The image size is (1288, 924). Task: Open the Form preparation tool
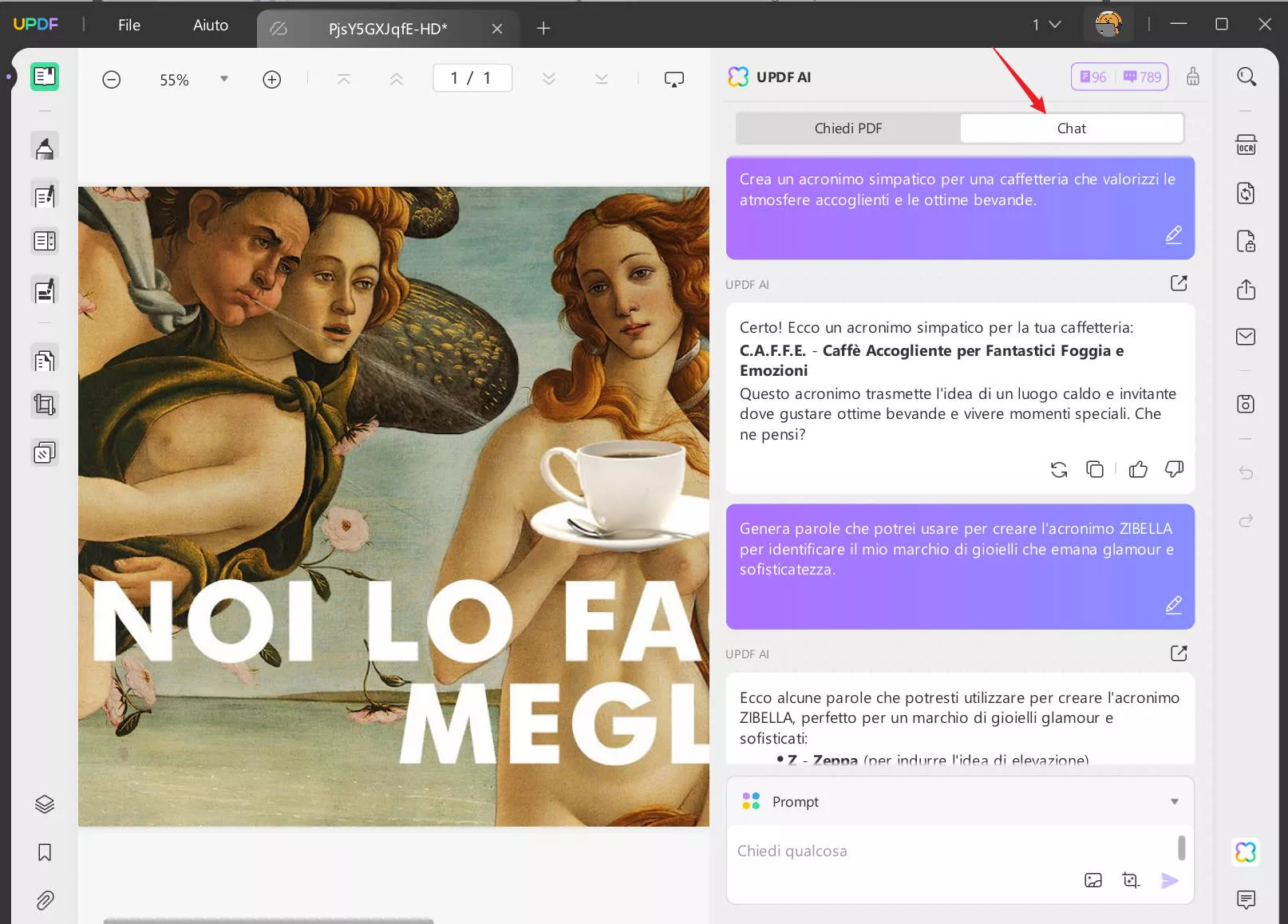[x=45, y=241]
